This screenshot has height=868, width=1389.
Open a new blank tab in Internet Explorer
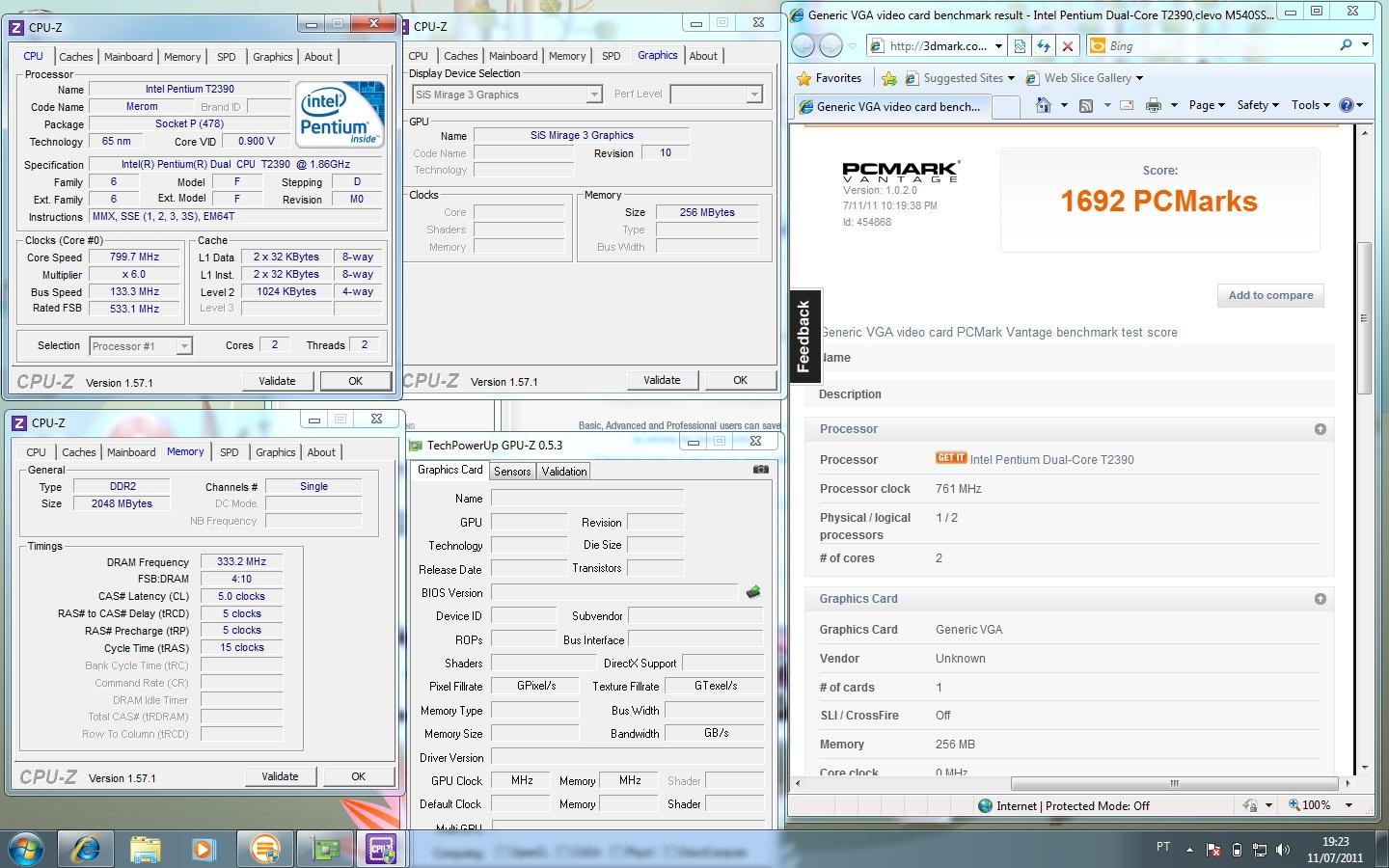pyautogui.click(x=1005, y=106)
